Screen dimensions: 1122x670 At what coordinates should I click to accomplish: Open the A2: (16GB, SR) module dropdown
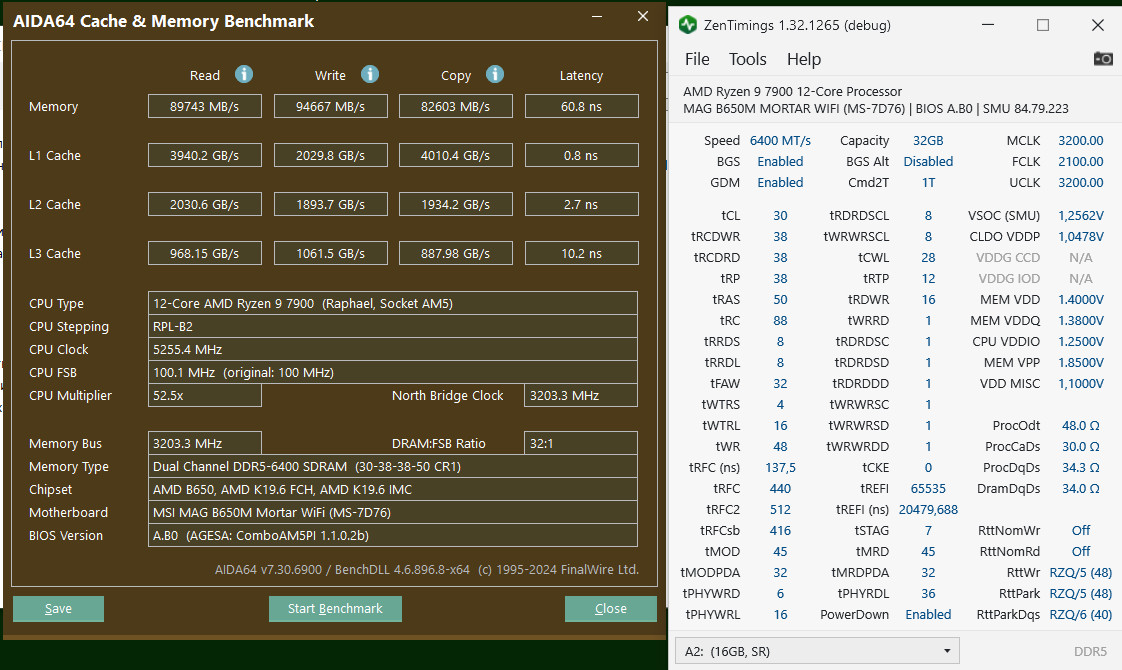(816, 651)
